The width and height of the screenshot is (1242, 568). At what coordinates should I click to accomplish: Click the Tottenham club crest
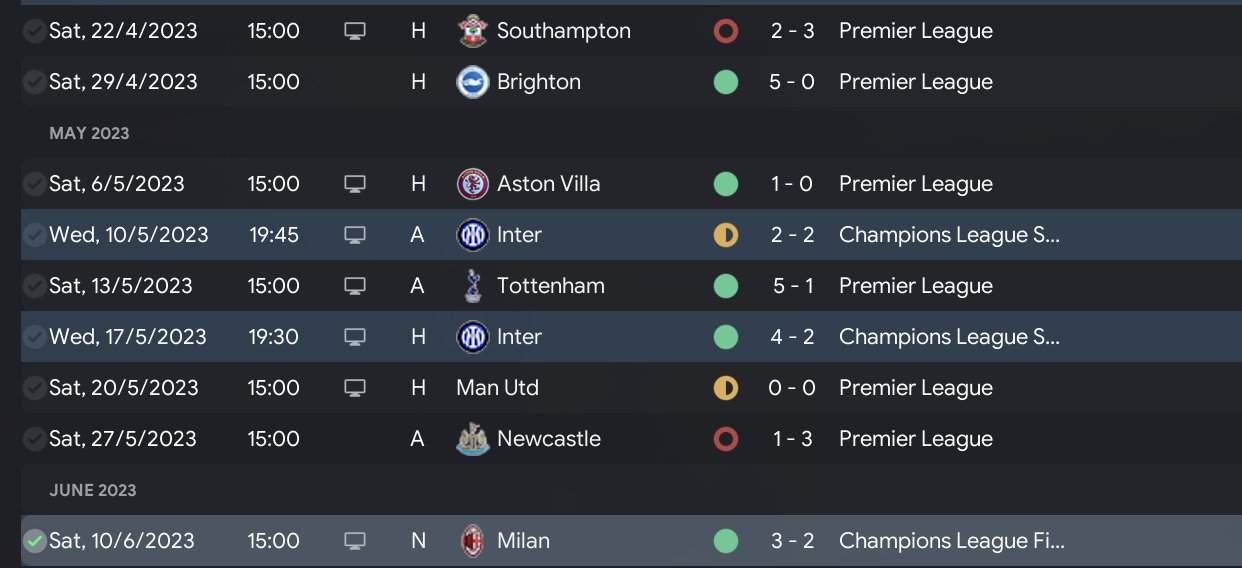point(472,286)
